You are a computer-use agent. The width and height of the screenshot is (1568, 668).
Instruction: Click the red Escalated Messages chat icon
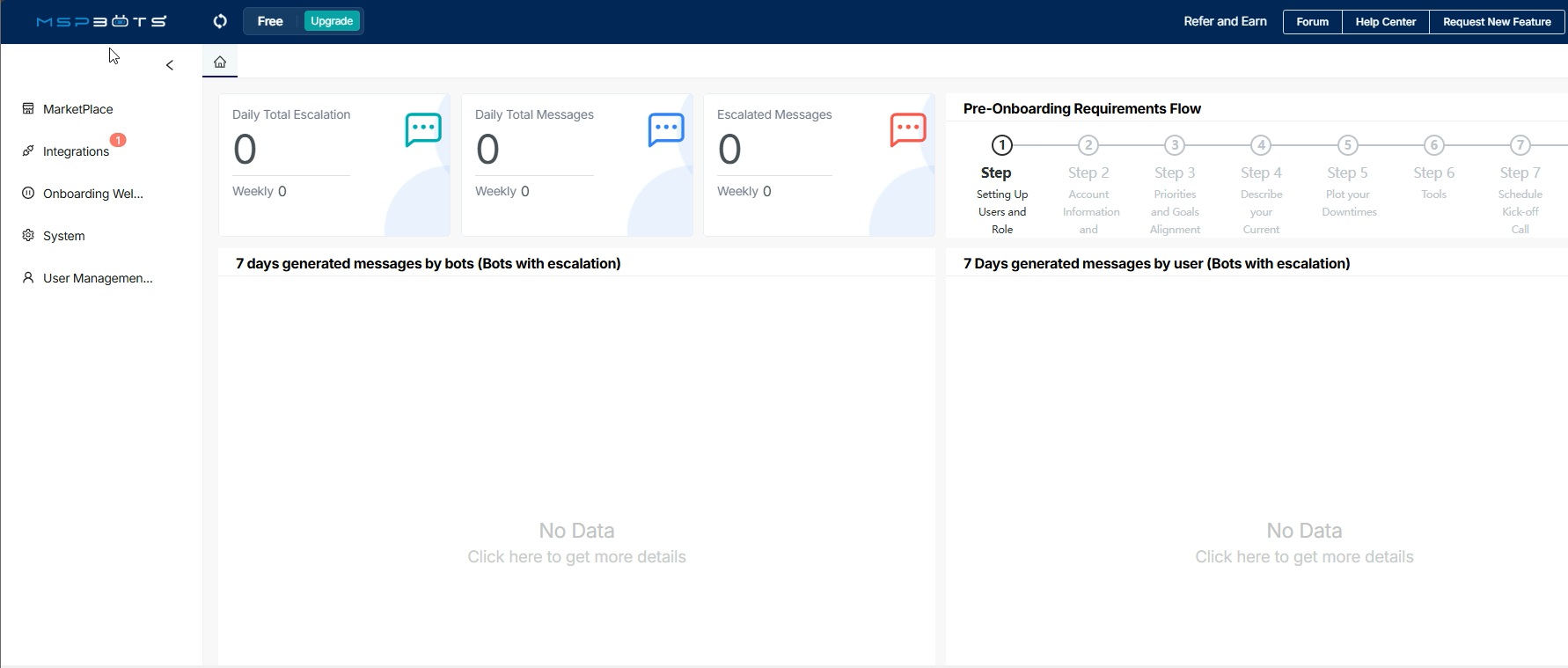(908, 129)
